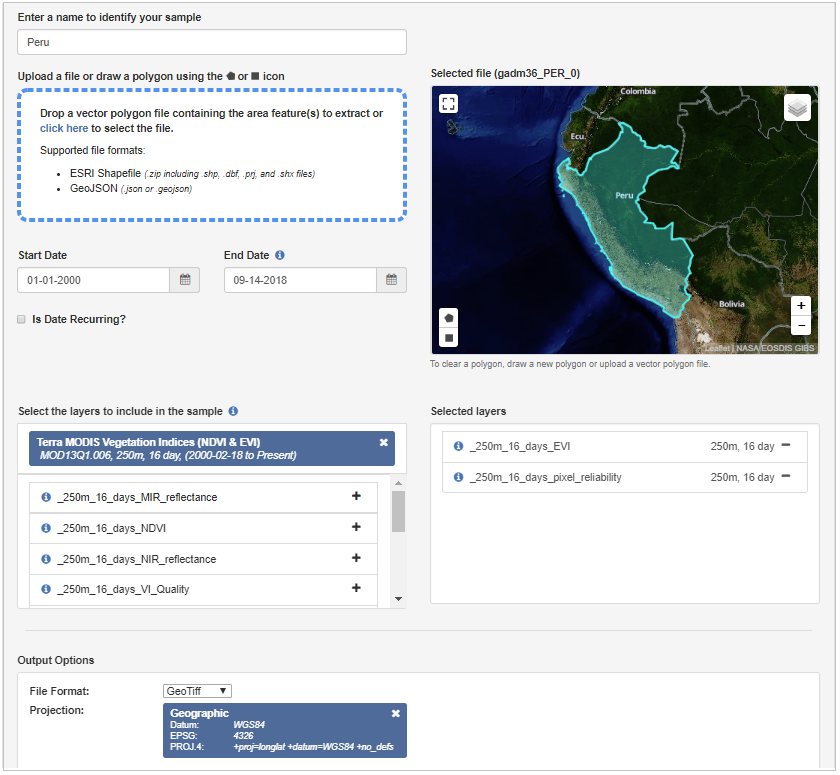Add the _250m_16_days_VI_Quality layer
840x775 pixels.
pyautogui.click(x=356, y=588)
